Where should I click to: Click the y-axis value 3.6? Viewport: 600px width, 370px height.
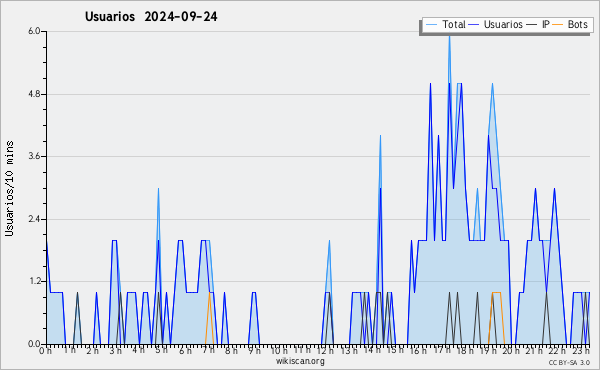click(x=34, y=156)
